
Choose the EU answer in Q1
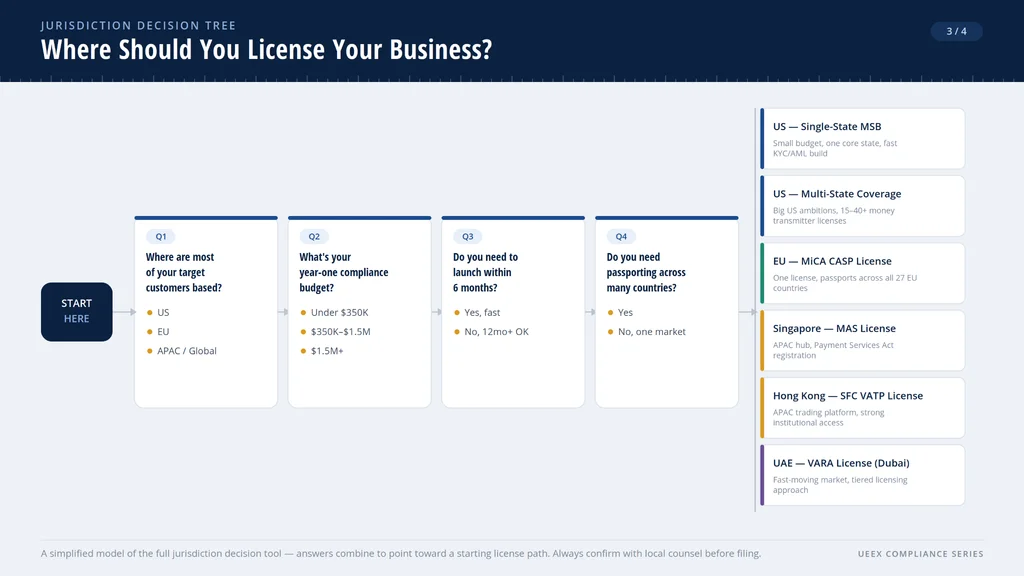coord(158,332)
